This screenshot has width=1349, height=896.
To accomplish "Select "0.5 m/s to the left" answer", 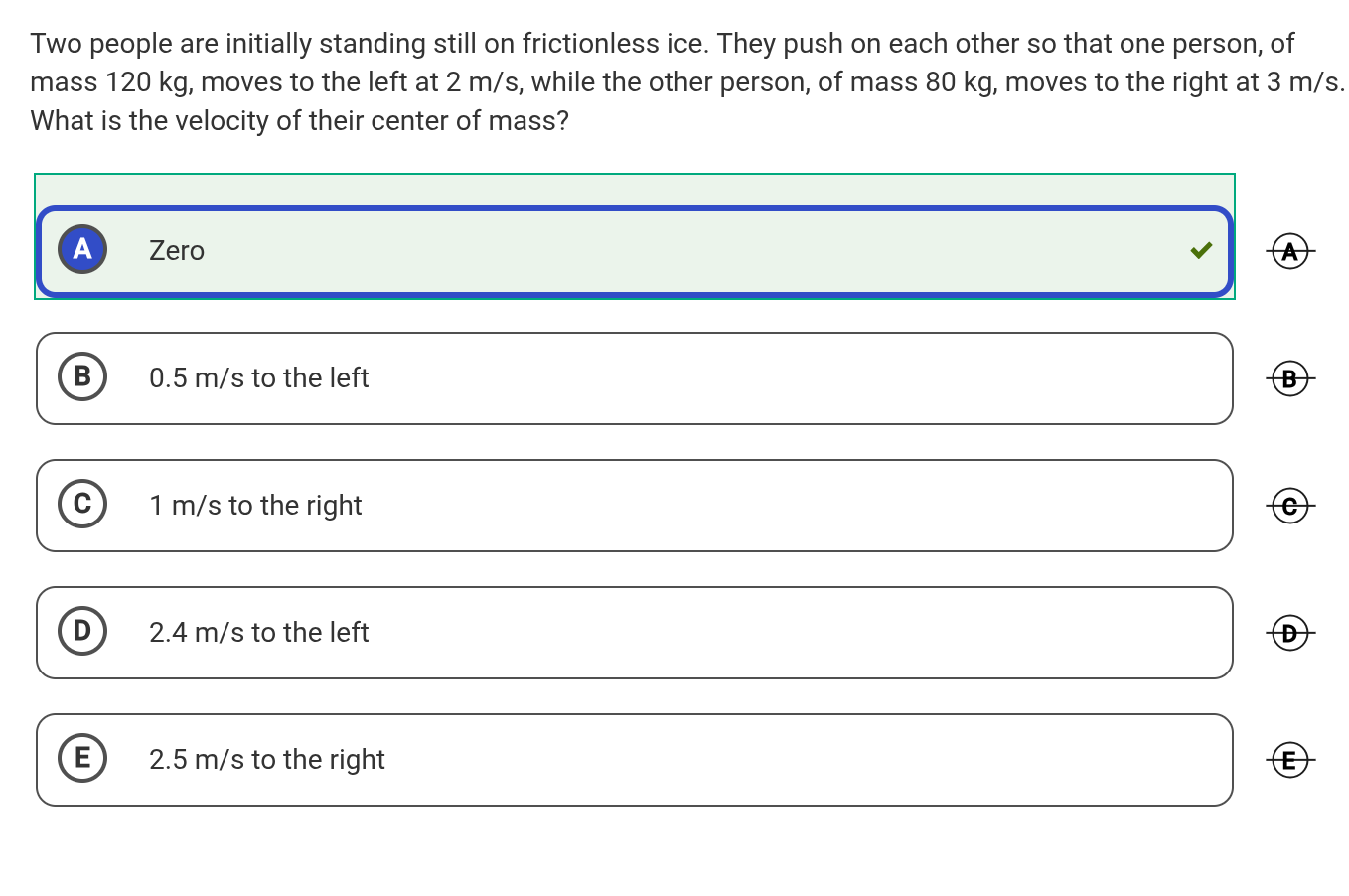I will click(258, 378).
